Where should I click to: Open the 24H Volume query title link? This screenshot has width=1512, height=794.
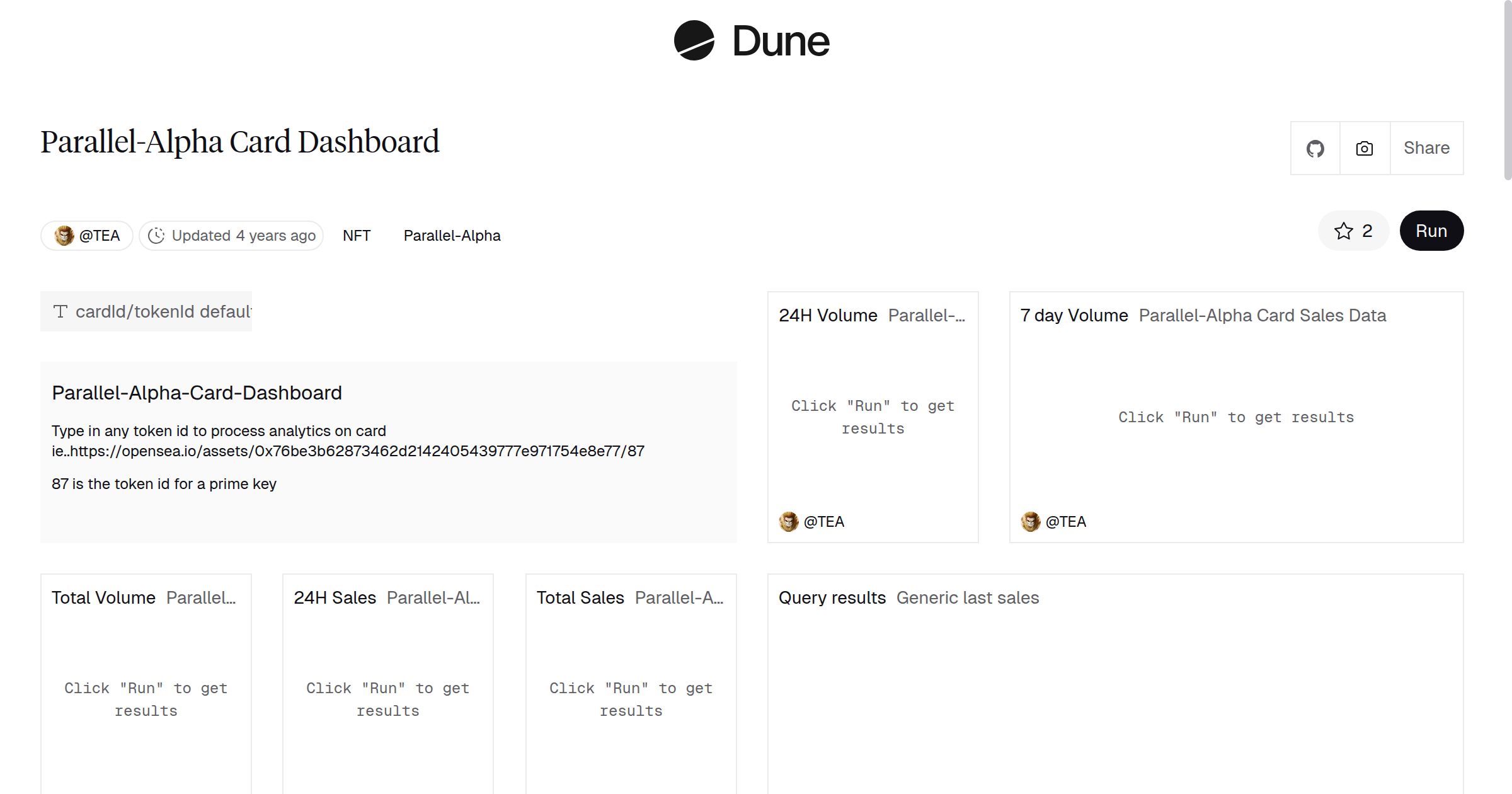[x=827, y=315]
